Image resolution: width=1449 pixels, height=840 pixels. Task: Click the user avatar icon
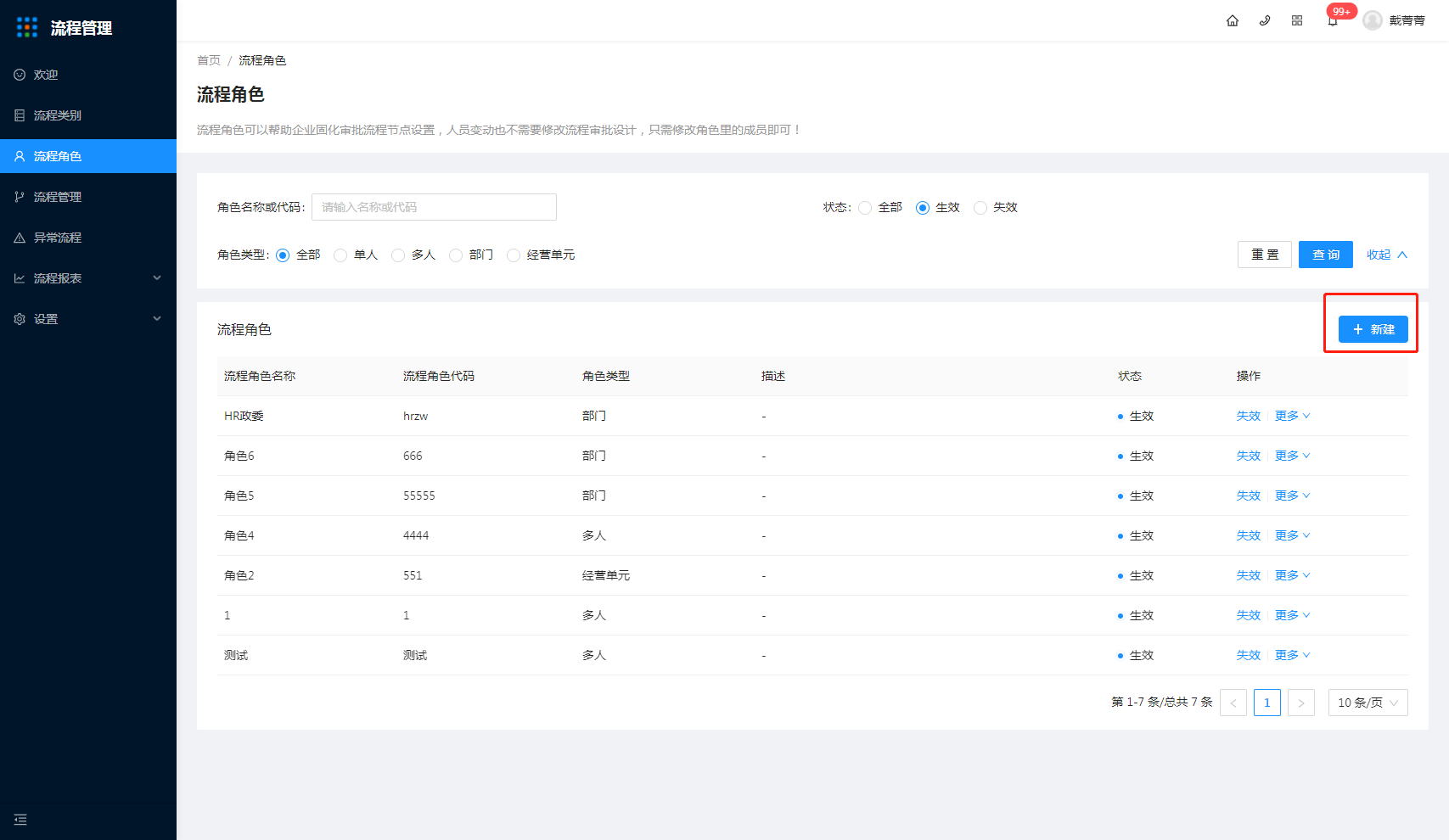(1373, 20)
